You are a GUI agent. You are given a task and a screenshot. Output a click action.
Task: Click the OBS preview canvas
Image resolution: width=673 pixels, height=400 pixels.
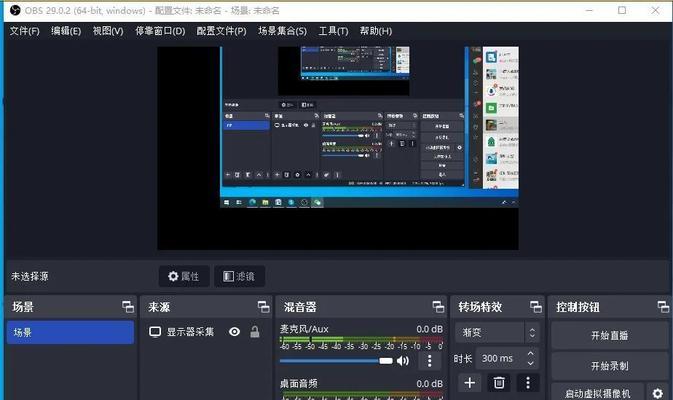(338, 148)
